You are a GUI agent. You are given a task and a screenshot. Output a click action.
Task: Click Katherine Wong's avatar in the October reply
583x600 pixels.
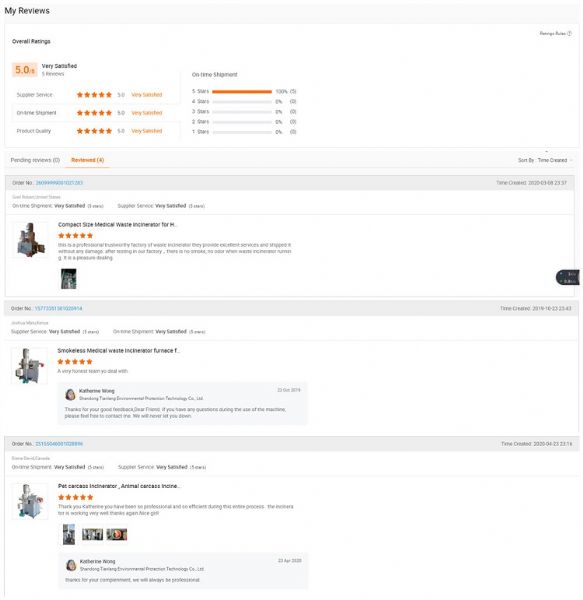click(x=70, y=395)
